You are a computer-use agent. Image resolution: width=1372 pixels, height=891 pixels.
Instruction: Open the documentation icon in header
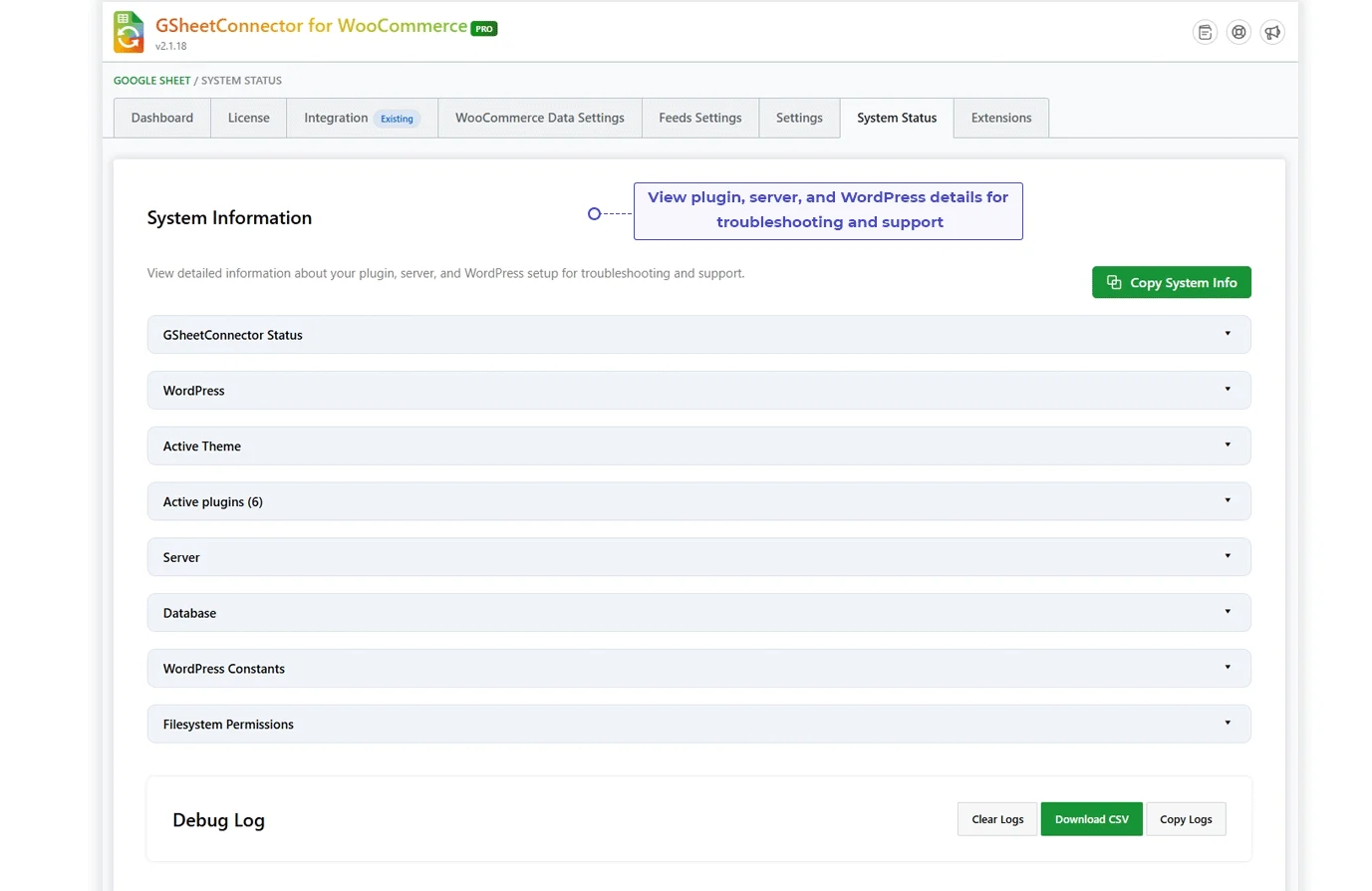[x=1205, y=32]
